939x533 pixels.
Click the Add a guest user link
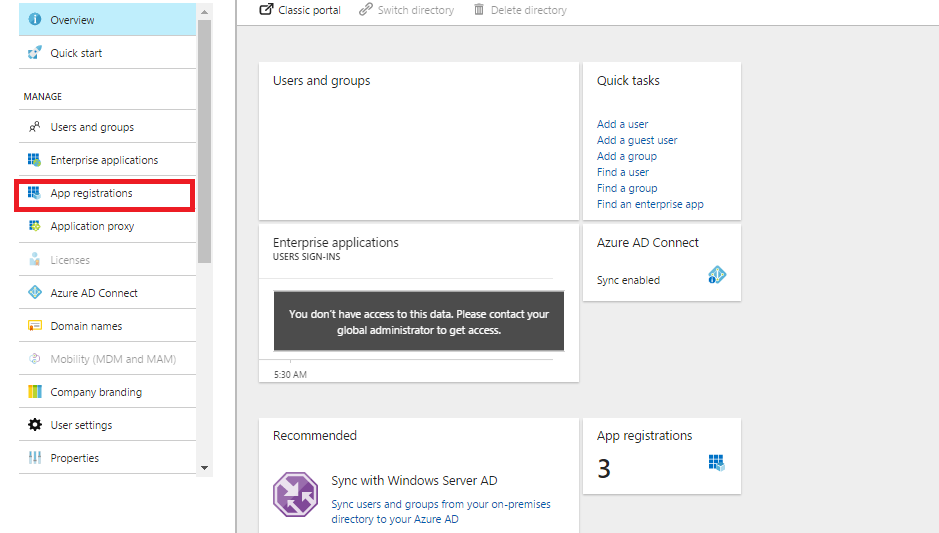click(637, 140)
